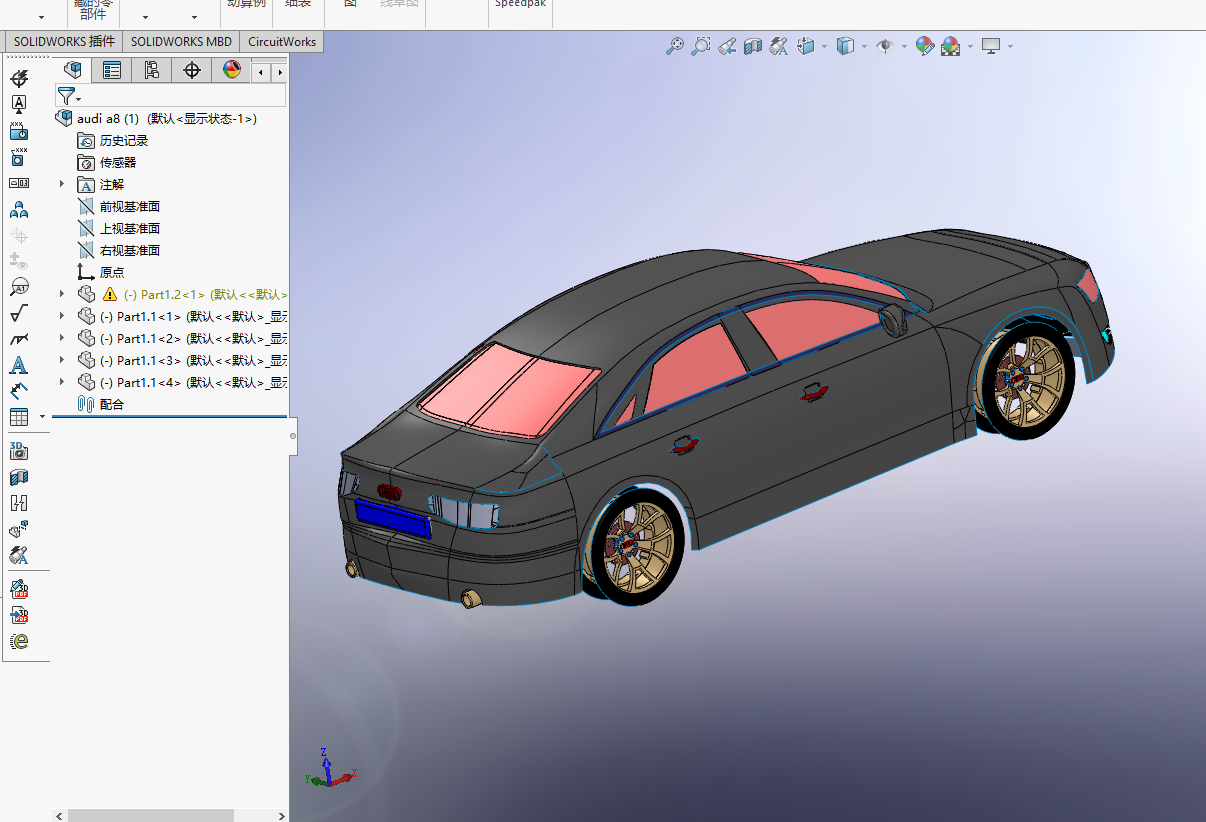This screenshot has width=1206, height=822.
Task: Select the 配合 mates folder in tree
Action: pos(111,404)
